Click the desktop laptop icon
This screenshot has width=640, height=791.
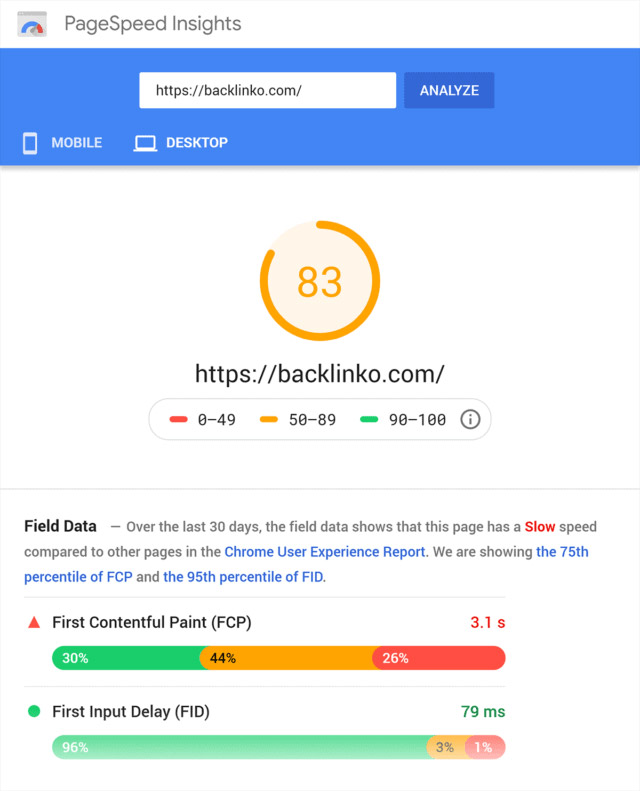pos(146,143)
